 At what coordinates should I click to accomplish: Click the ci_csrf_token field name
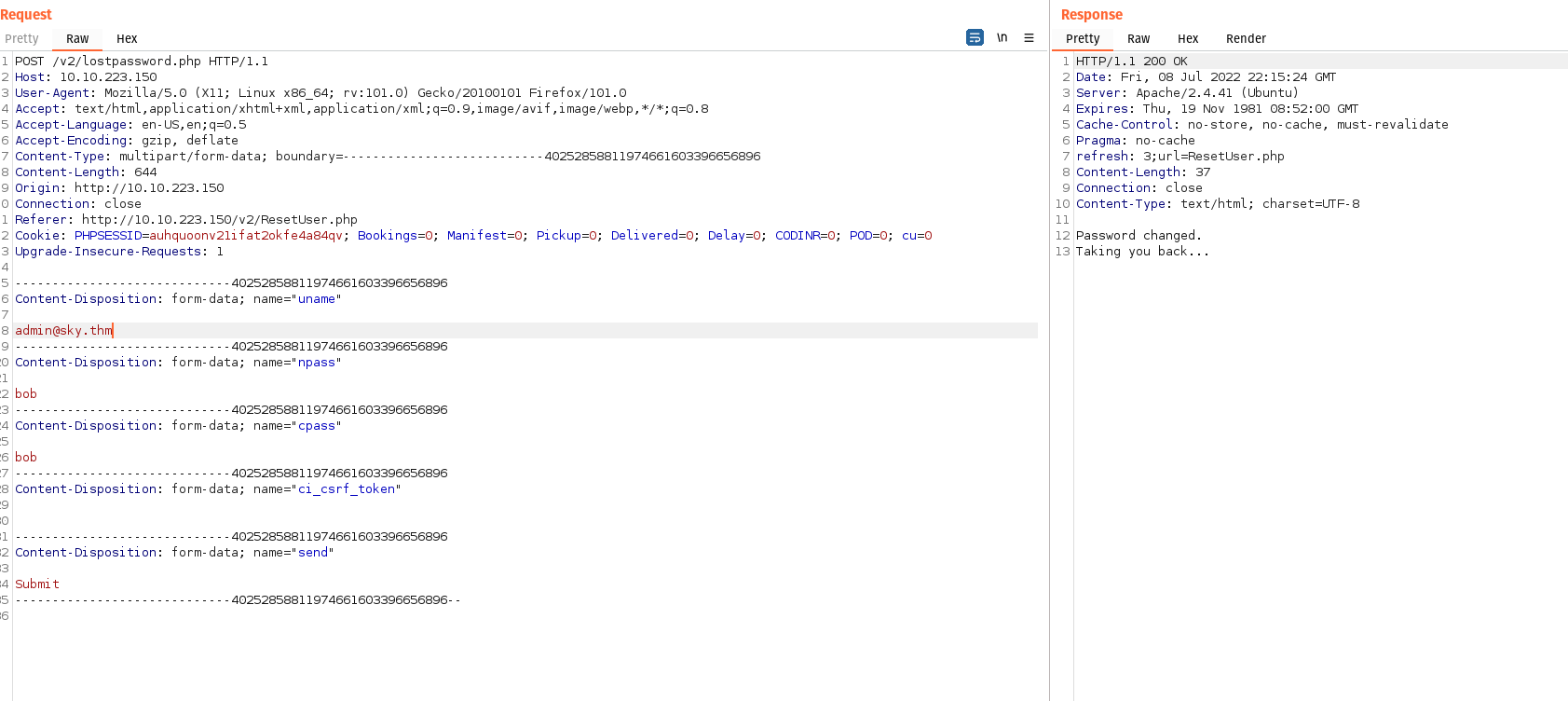click(347, 489)
